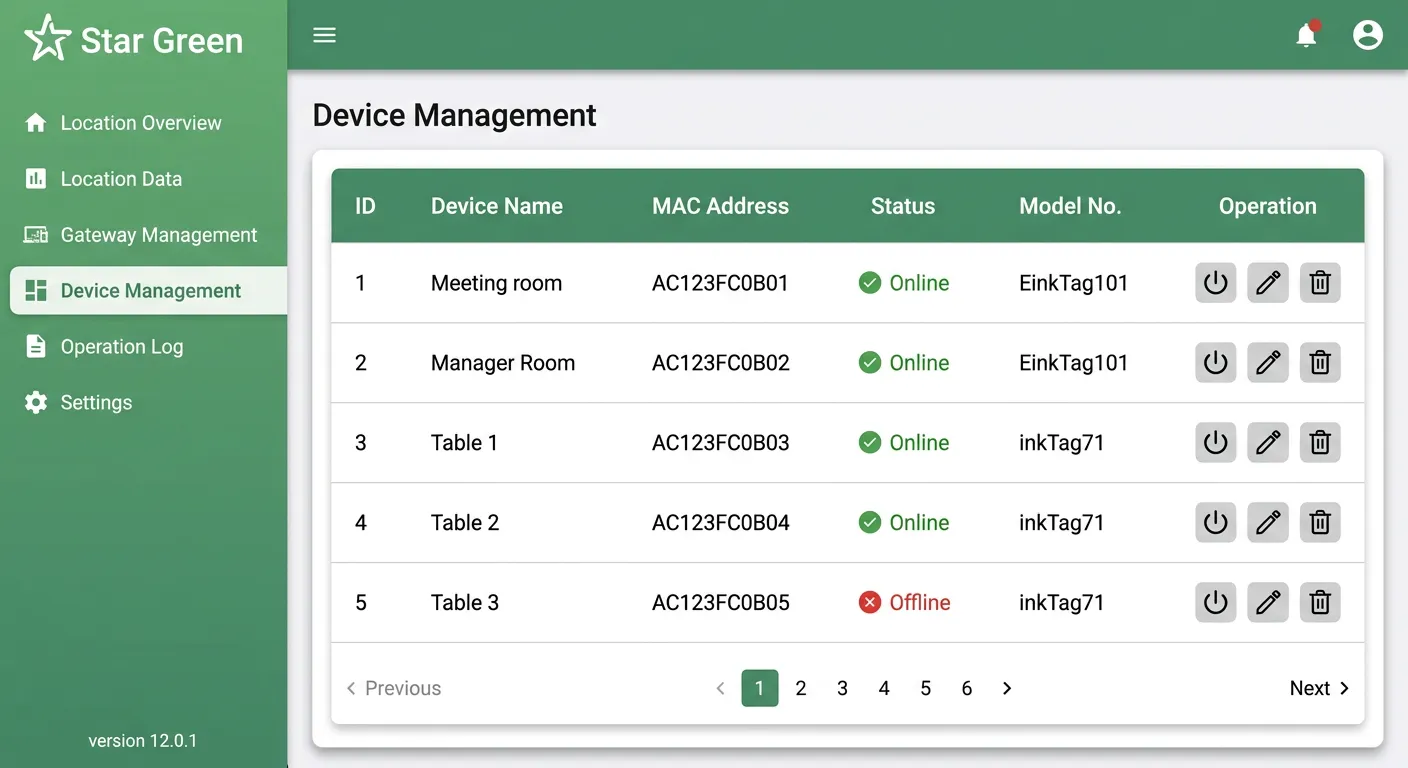The width and height of the screenshot is (1408, 768).
Task: Toggle the hamburger menu icon
Action: tap(324, 35)
